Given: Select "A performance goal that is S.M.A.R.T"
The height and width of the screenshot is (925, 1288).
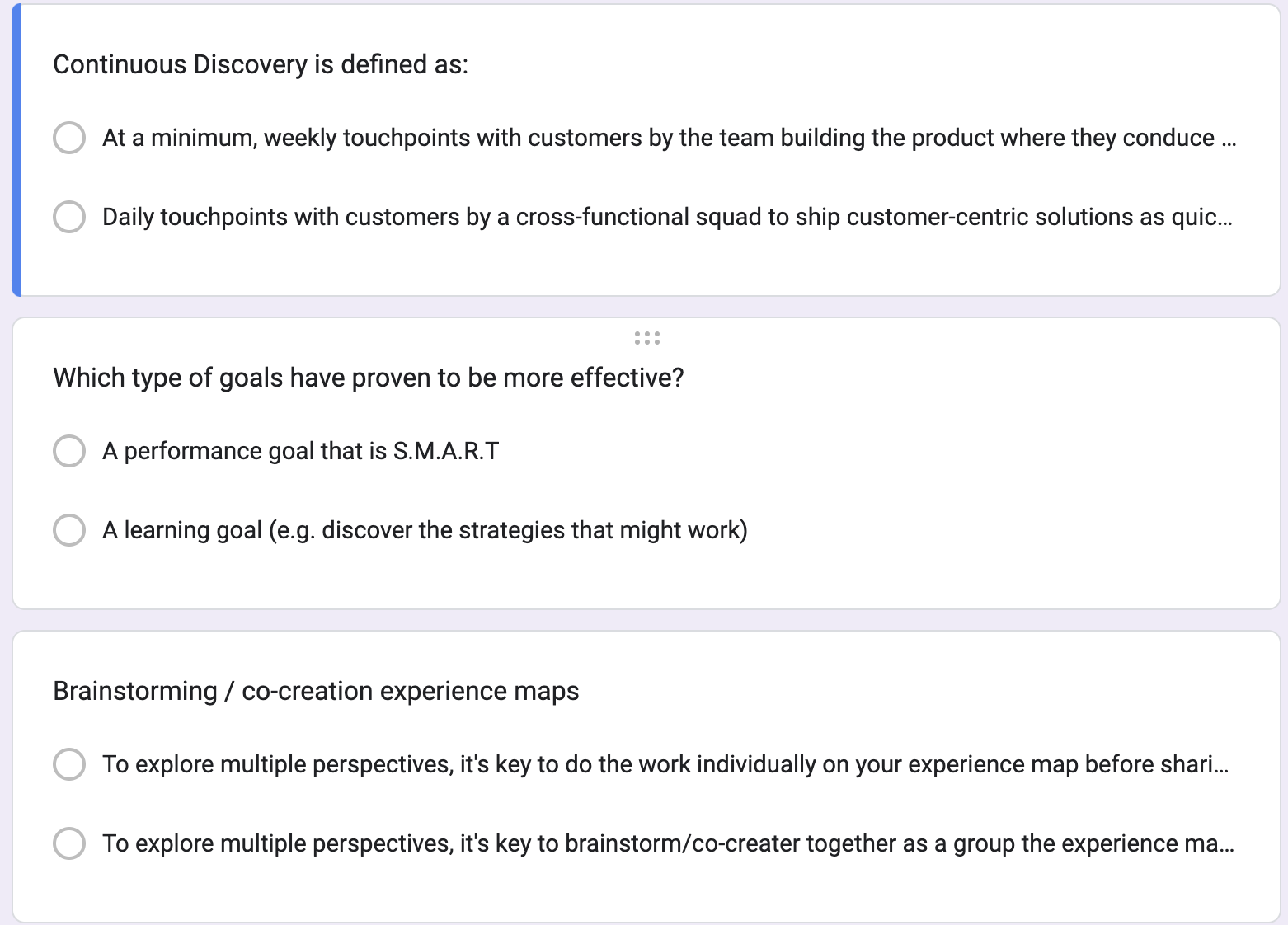Looking at the screenshot, I should click(x=69, y=451).
